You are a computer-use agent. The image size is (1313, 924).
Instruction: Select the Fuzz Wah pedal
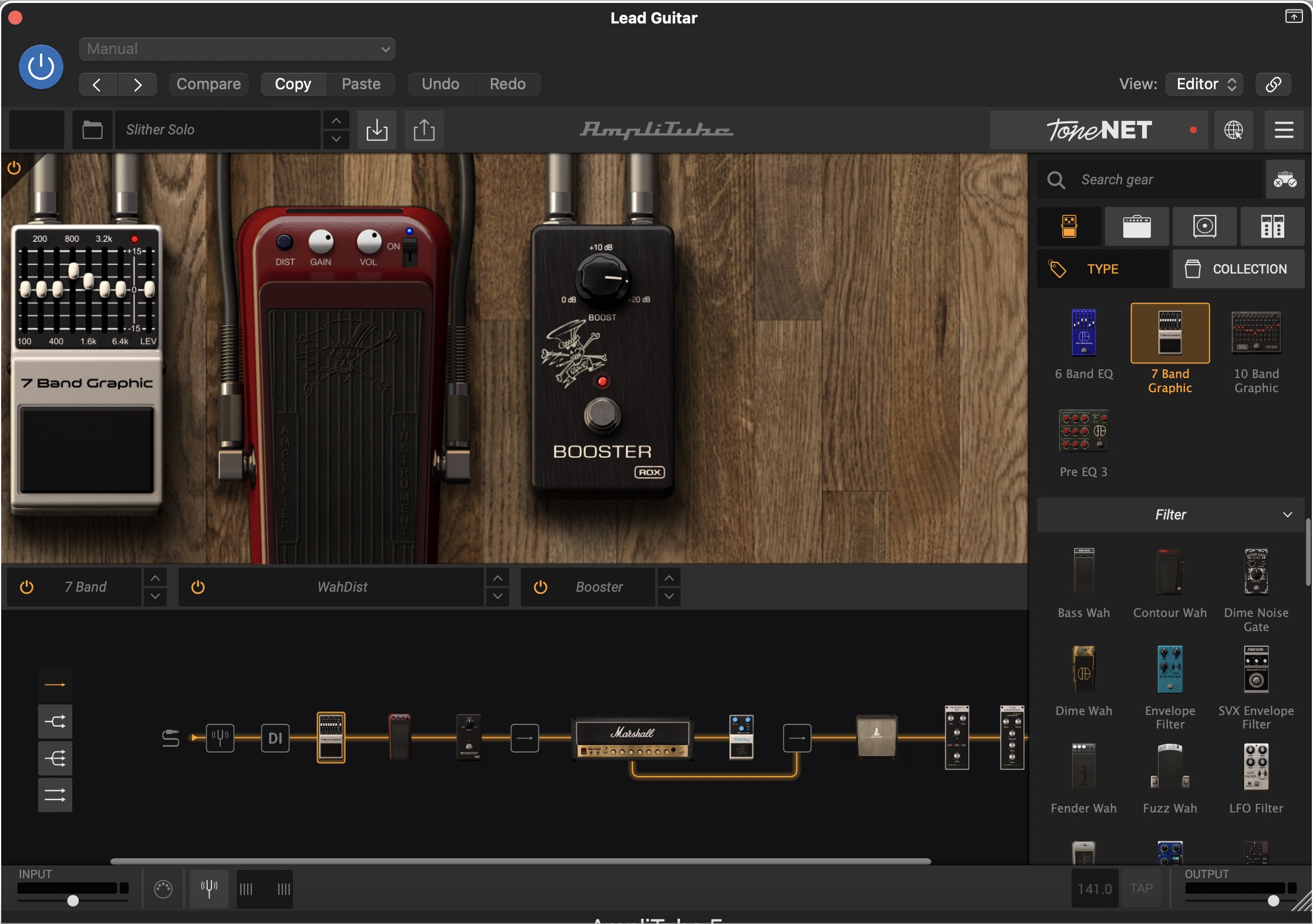[x=1170, y=767]
